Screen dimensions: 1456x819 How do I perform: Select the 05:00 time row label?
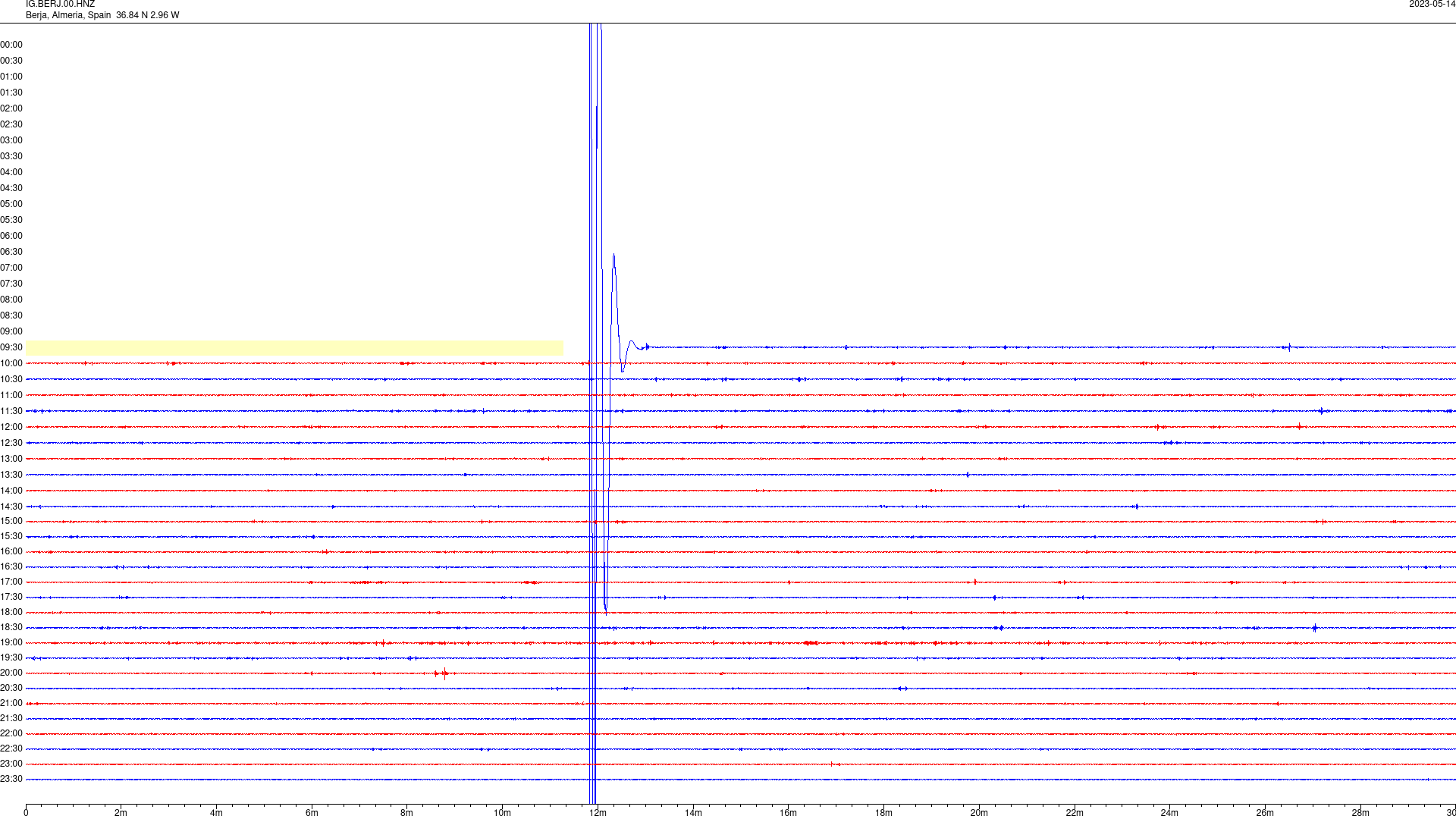click(11, 204)
